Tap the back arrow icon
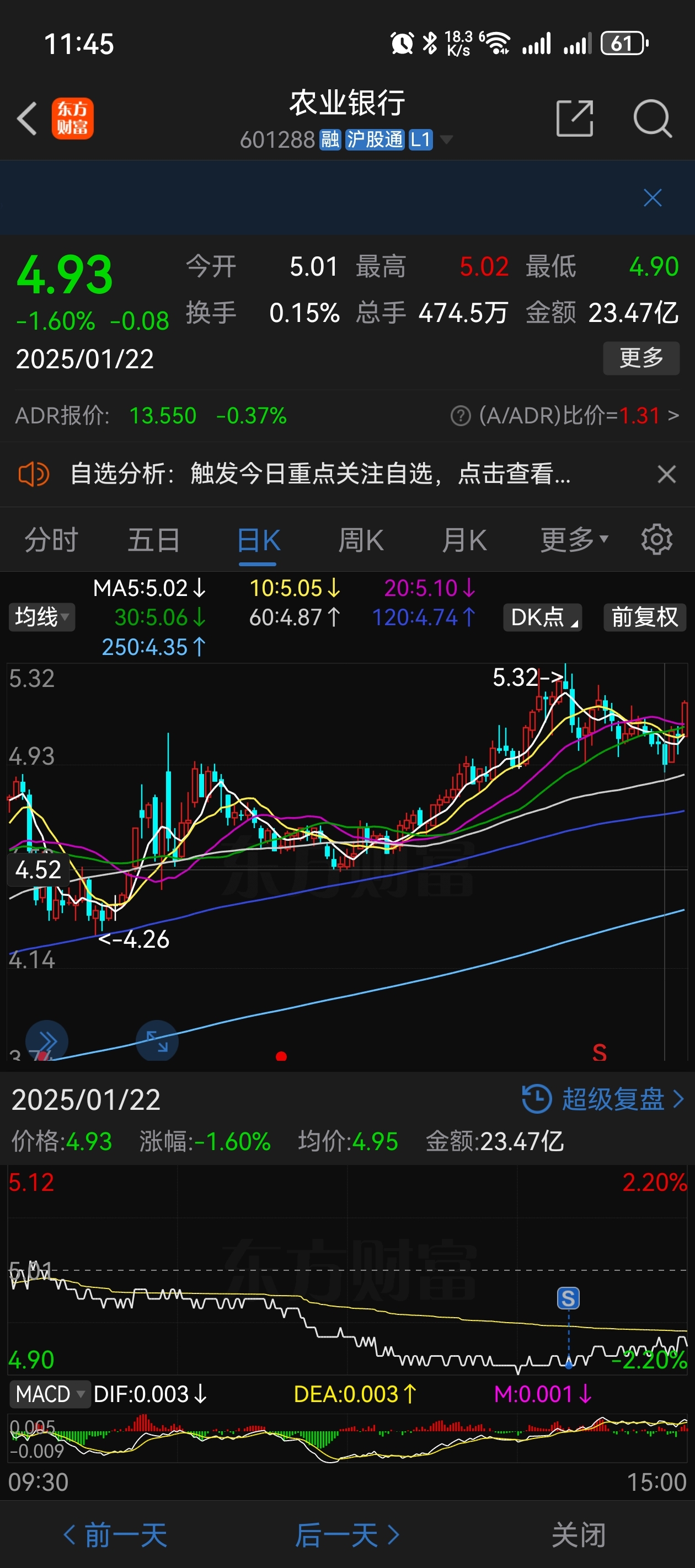Image resolution: width=695 pixels, height=1568 pixels. 27,118
